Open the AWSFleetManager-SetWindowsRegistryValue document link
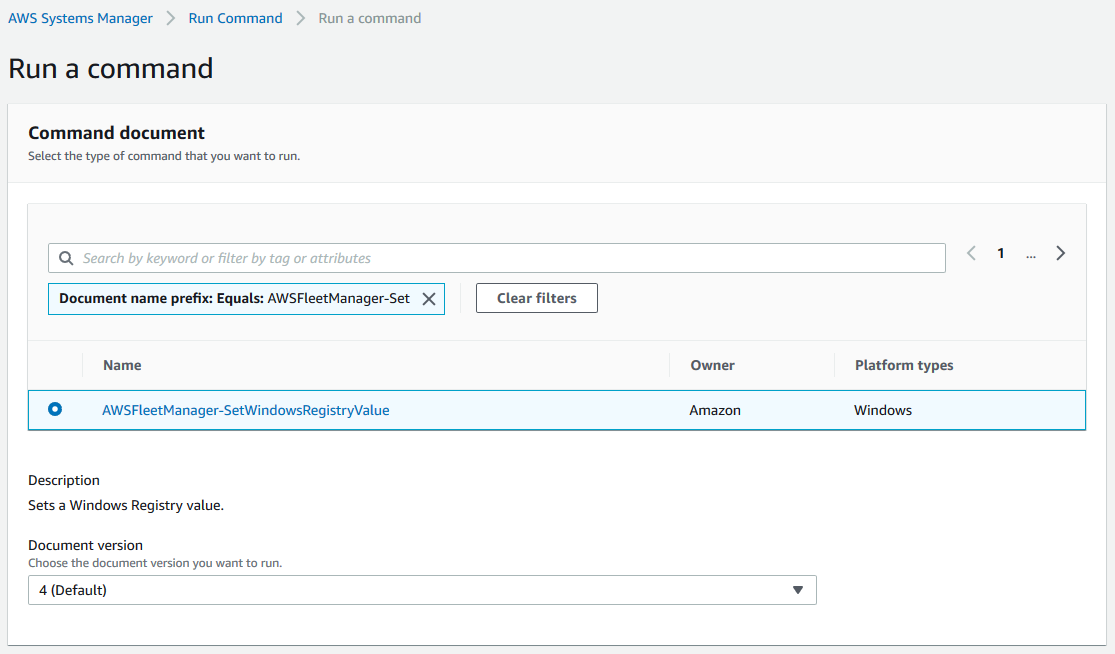 (x=245, y=410)
